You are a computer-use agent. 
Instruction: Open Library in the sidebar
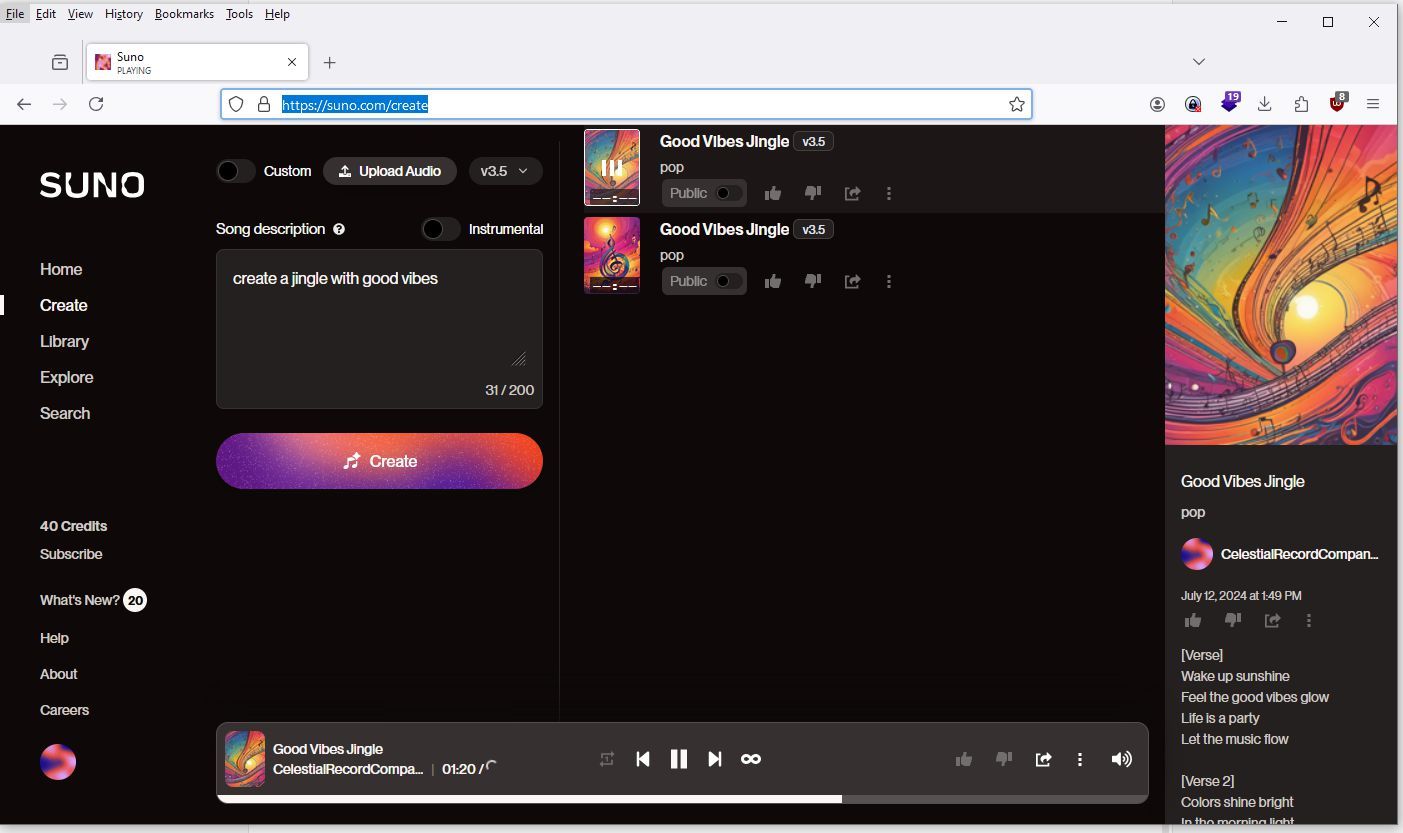point(64,341)
